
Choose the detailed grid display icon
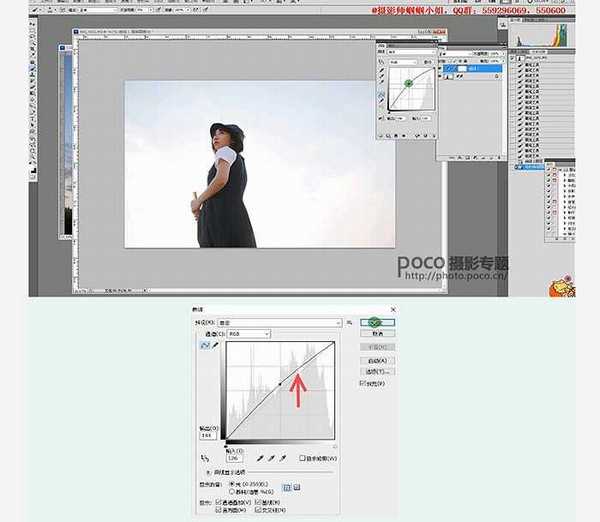(296, 487)
